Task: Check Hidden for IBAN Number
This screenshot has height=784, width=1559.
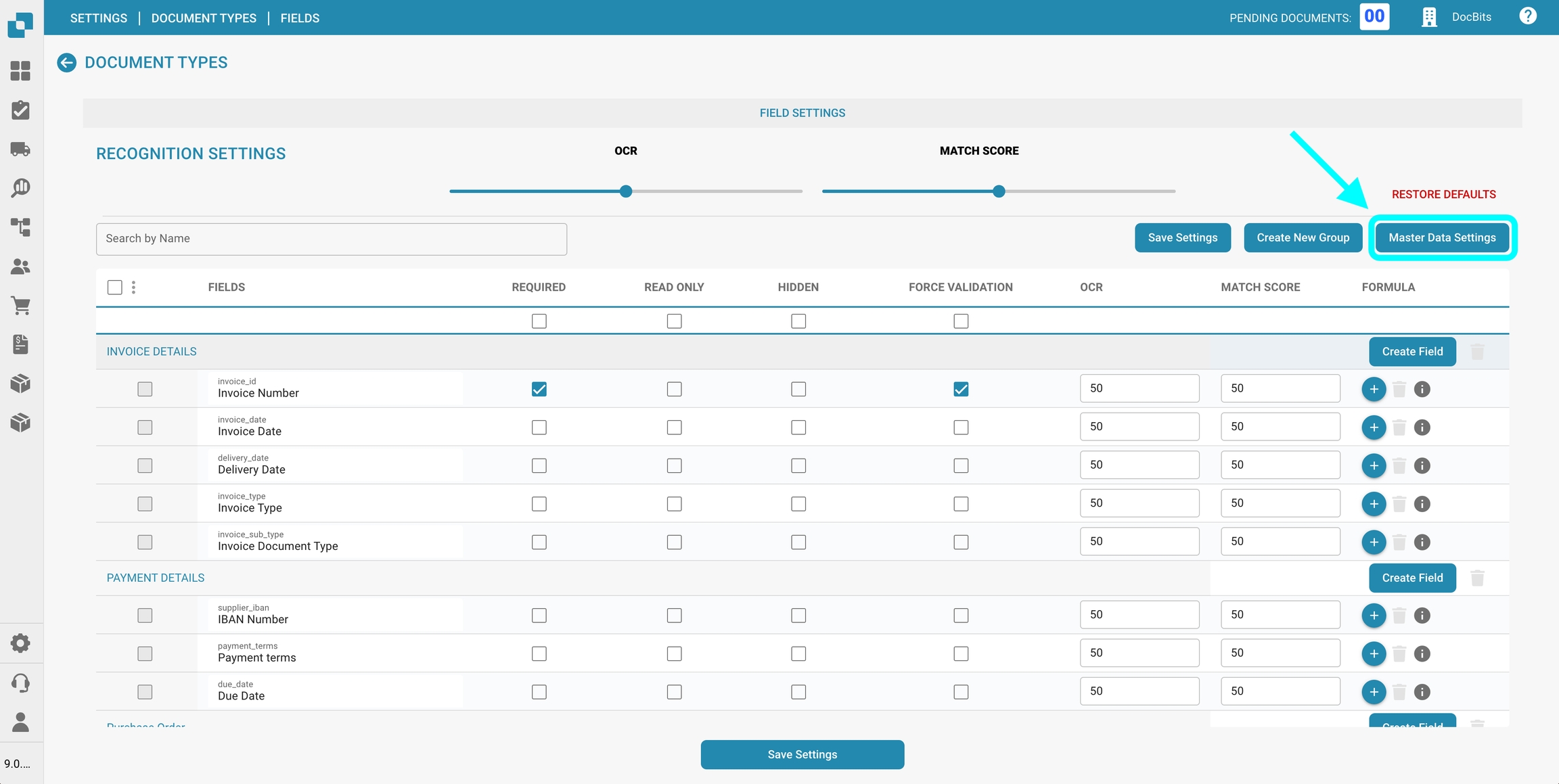Action: [798, 616]
